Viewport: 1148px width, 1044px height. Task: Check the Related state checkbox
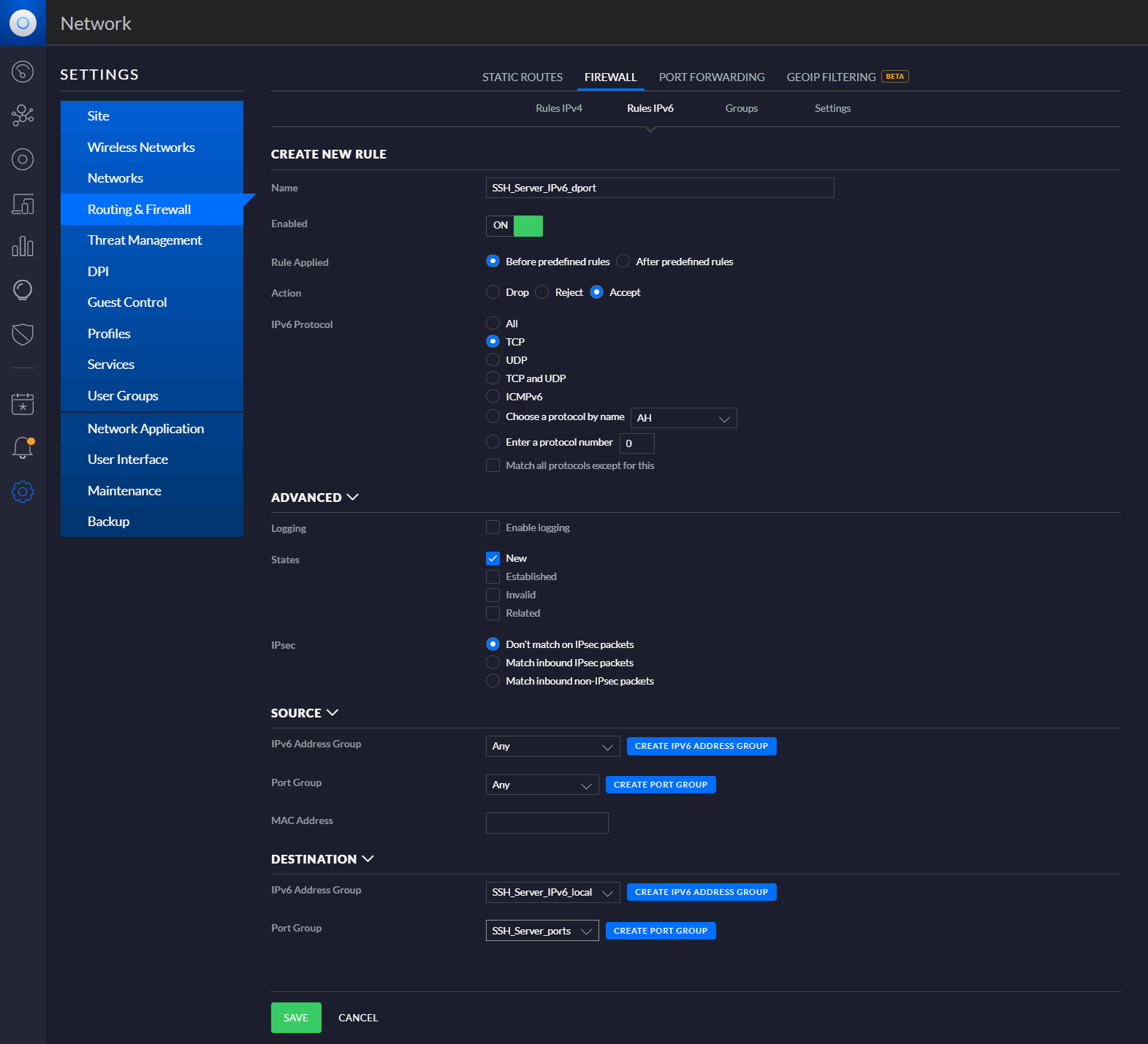(x=493, y=614)
